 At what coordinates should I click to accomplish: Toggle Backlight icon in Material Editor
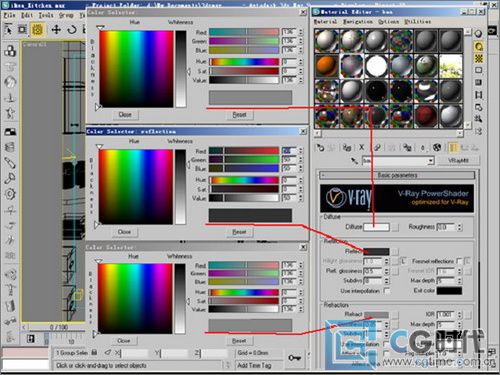[x=478, y=46]
